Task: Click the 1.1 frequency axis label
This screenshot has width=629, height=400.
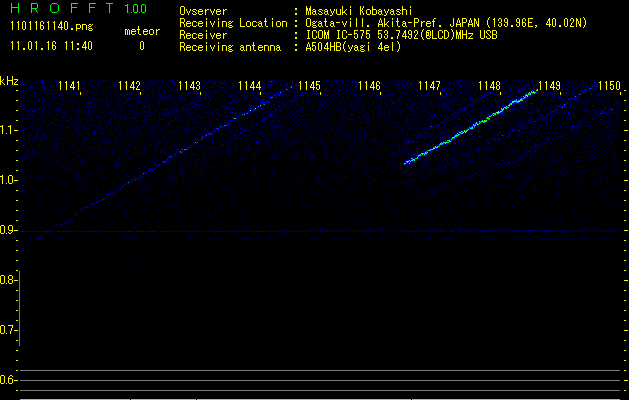Action: click(x=7, y=130)
